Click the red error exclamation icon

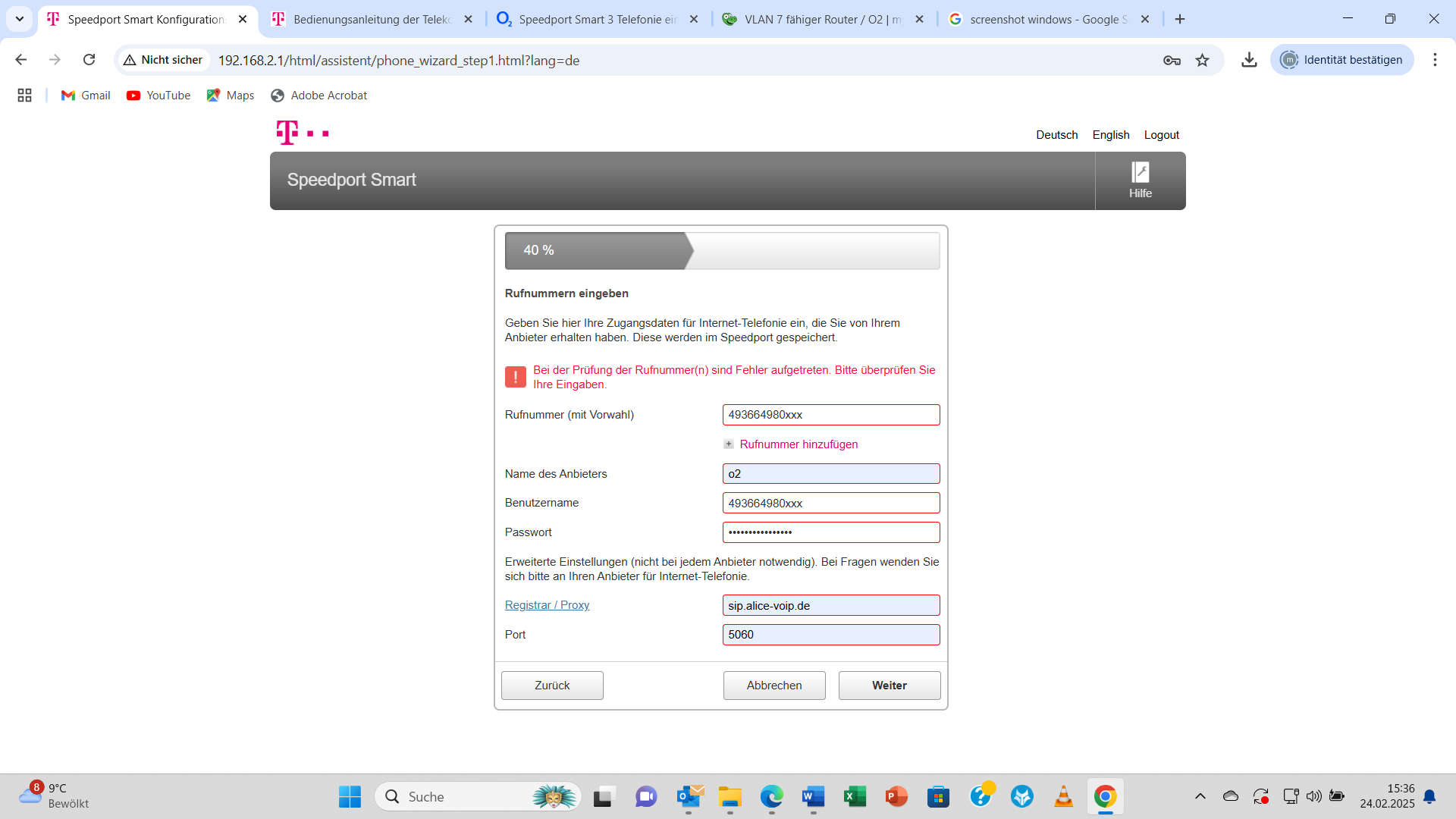tap(516, 377)
